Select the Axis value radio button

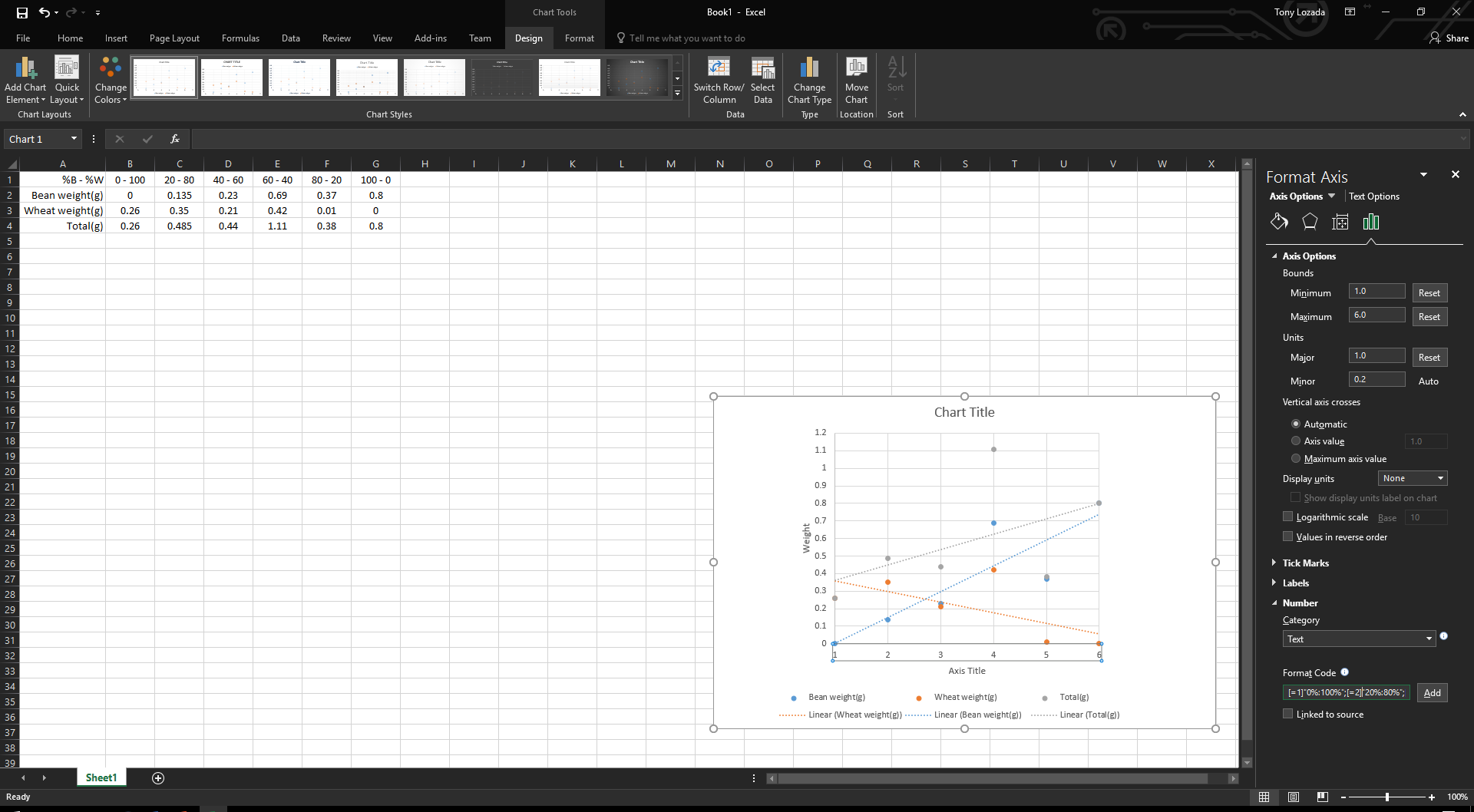point(1296,441)
